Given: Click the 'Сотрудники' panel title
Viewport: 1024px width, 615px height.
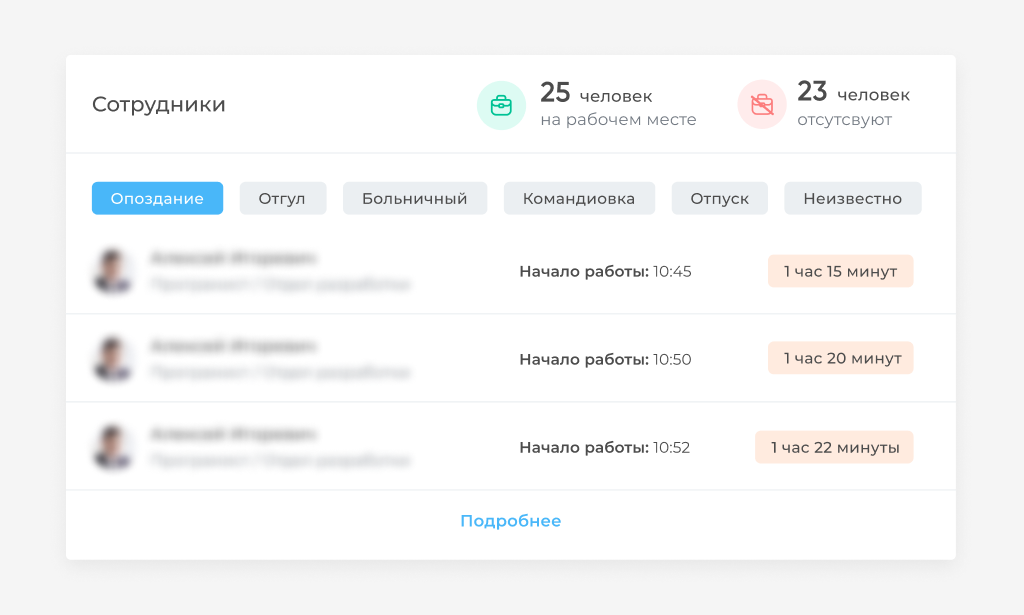Looking at the screenshot, I should [x=160, y=104].
